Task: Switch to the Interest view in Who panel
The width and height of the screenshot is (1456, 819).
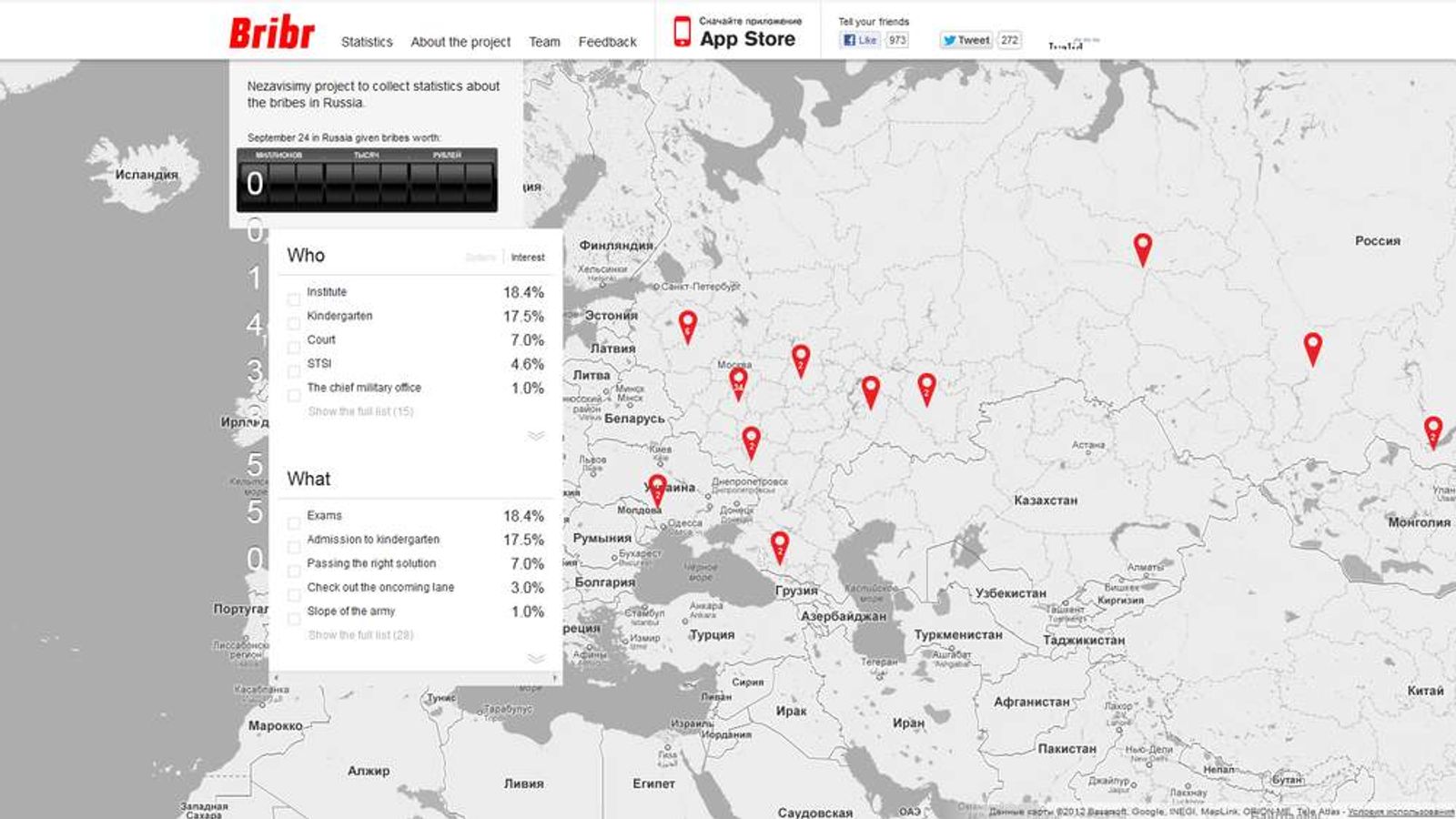Action: click(x=529, y=257)
